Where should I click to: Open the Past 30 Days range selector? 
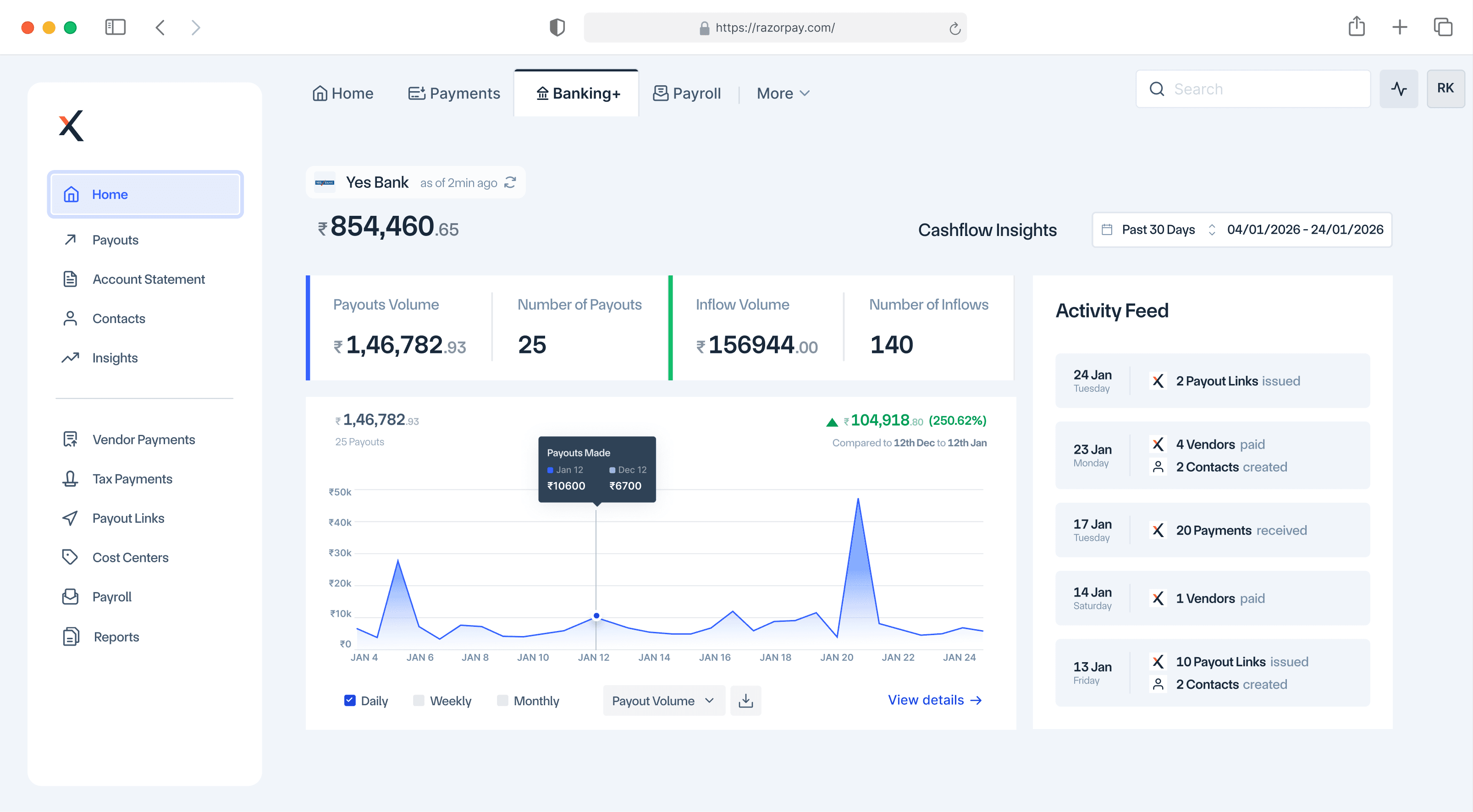coord(1159,230)
